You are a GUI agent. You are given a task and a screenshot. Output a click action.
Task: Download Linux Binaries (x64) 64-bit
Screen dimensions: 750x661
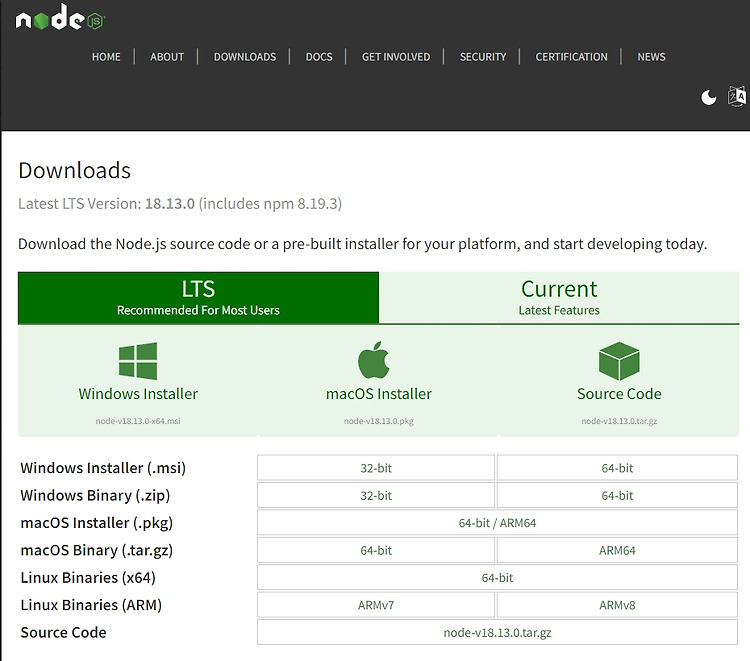click(497, 578)
